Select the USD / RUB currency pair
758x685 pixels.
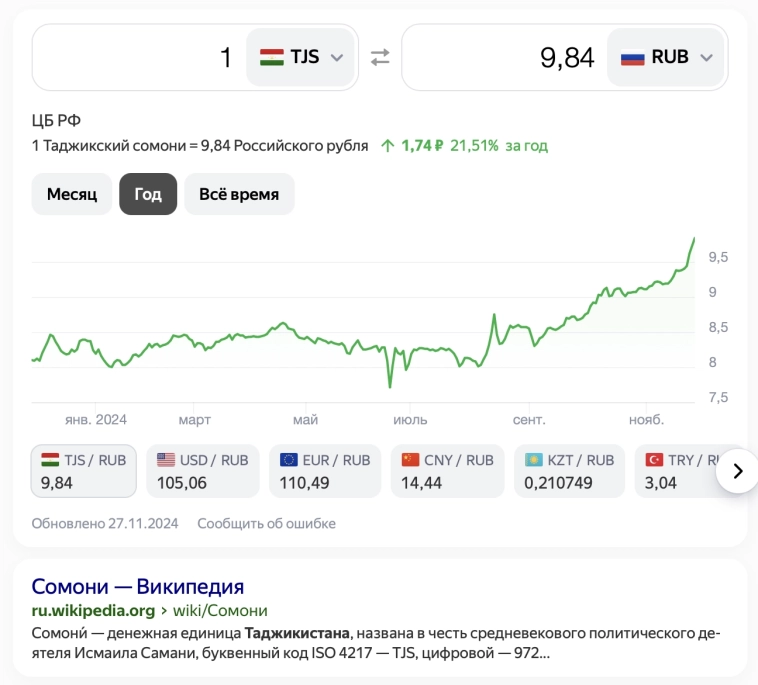(203, 471)
